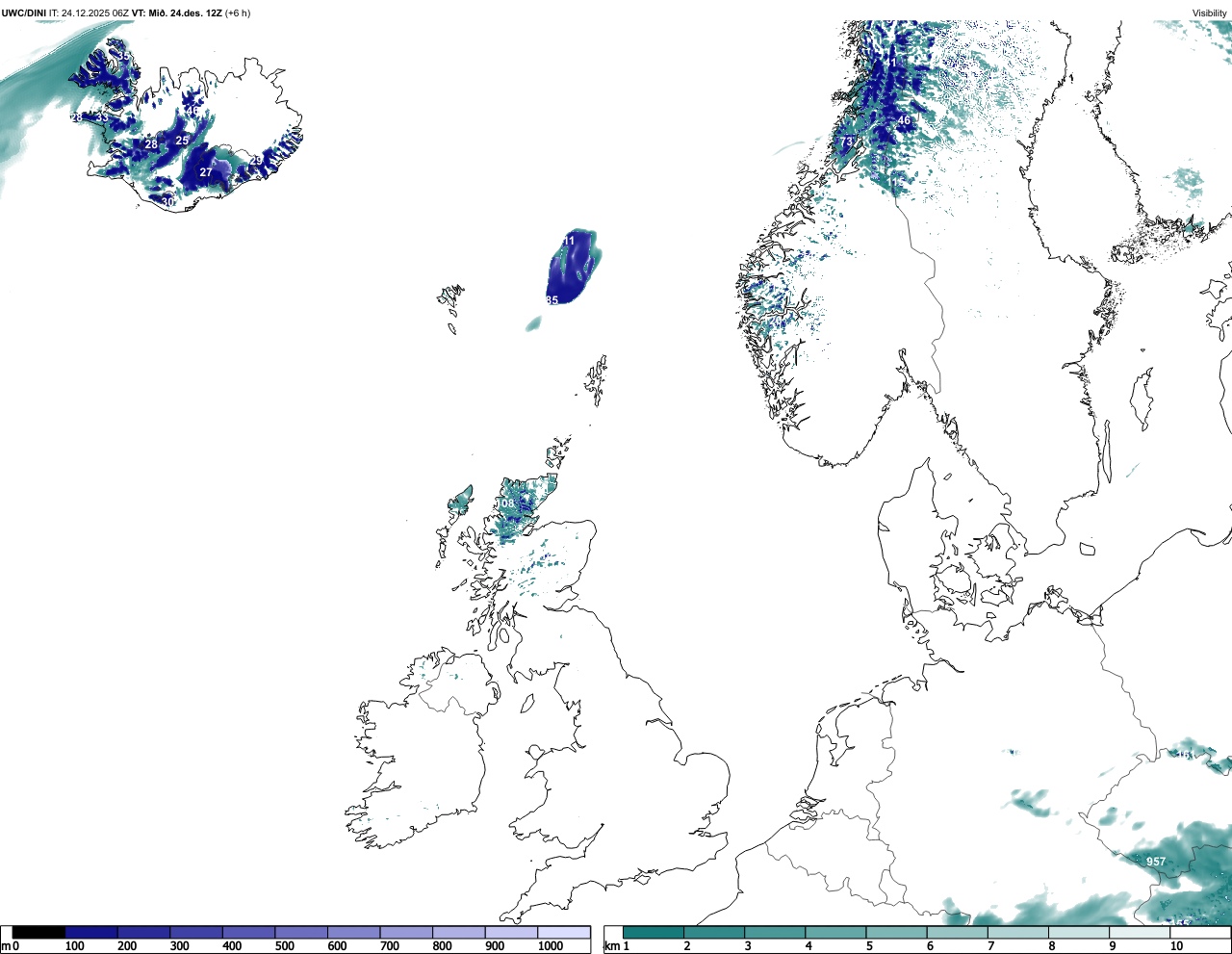Click the "46" value in northern Iceland
Image resolution: width=1232 pixels, height=954 pixels.
[192, 111]
